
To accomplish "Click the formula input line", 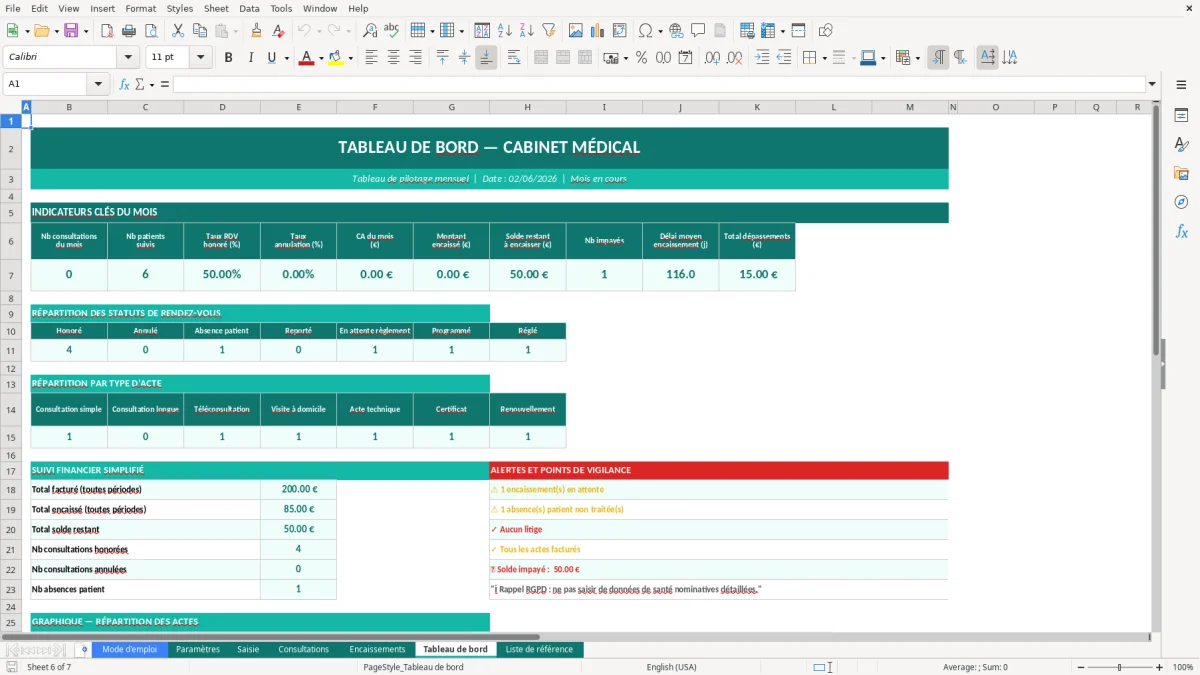I will [x=658, y=84].
